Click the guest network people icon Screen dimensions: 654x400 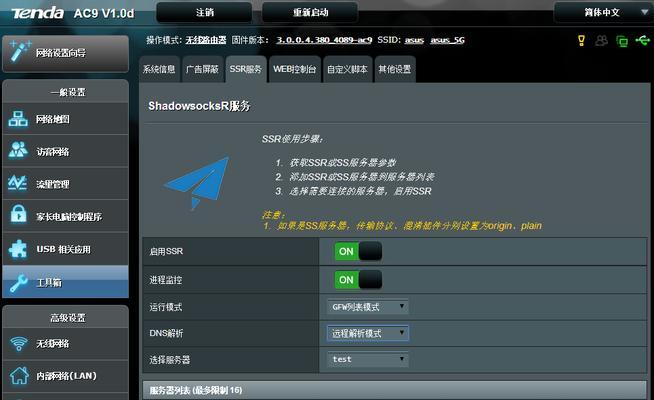coord(18,150)
